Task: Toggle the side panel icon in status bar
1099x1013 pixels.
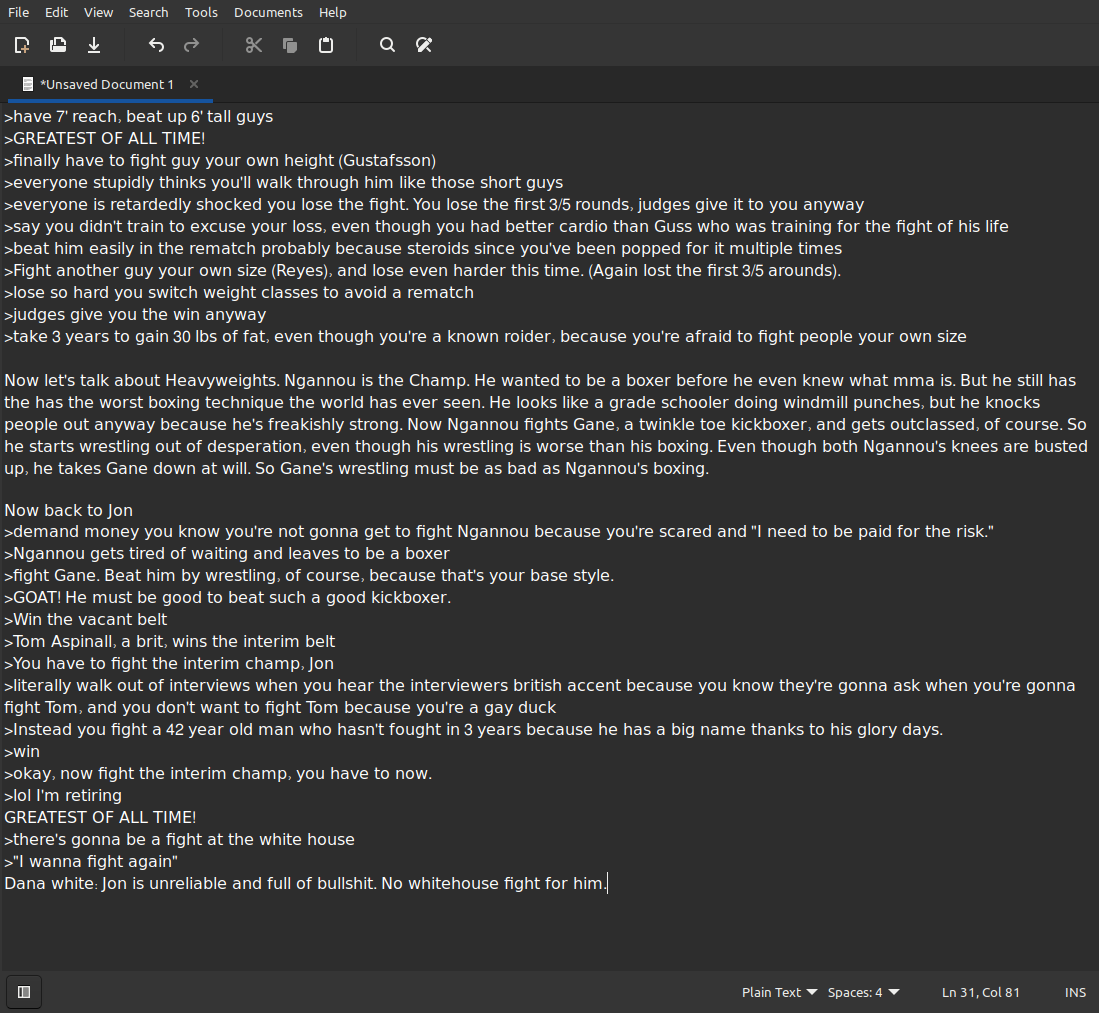Action: (x=24, y=992)
